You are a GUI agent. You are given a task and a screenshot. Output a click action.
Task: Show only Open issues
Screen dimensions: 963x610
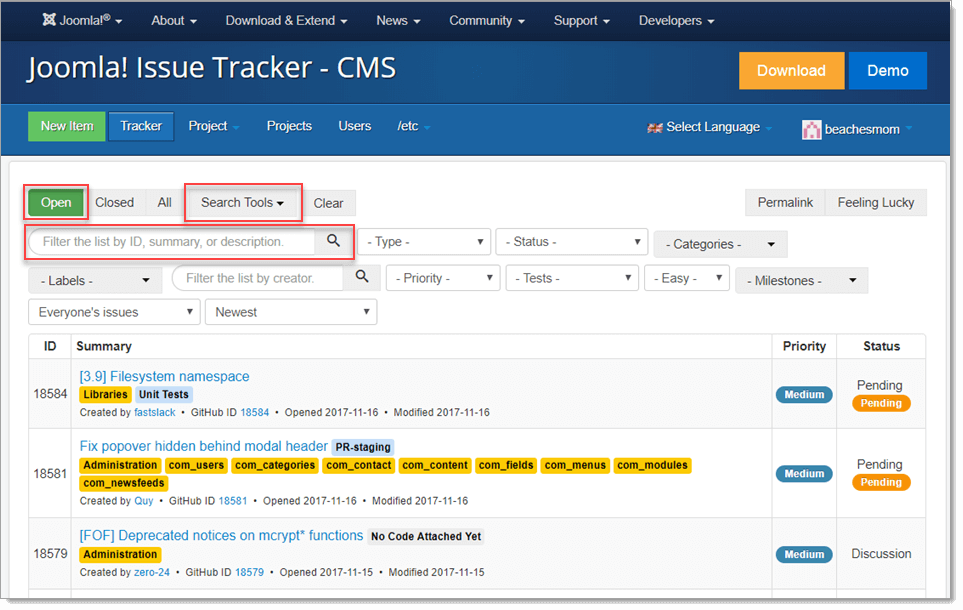pyautogui.click(x=56, y=203)
